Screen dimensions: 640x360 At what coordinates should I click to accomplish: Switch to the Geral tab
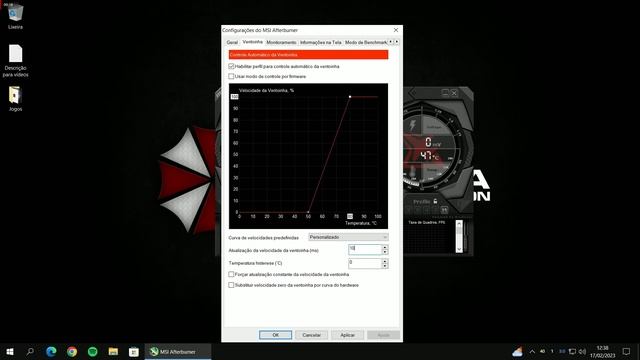point(232,42)
